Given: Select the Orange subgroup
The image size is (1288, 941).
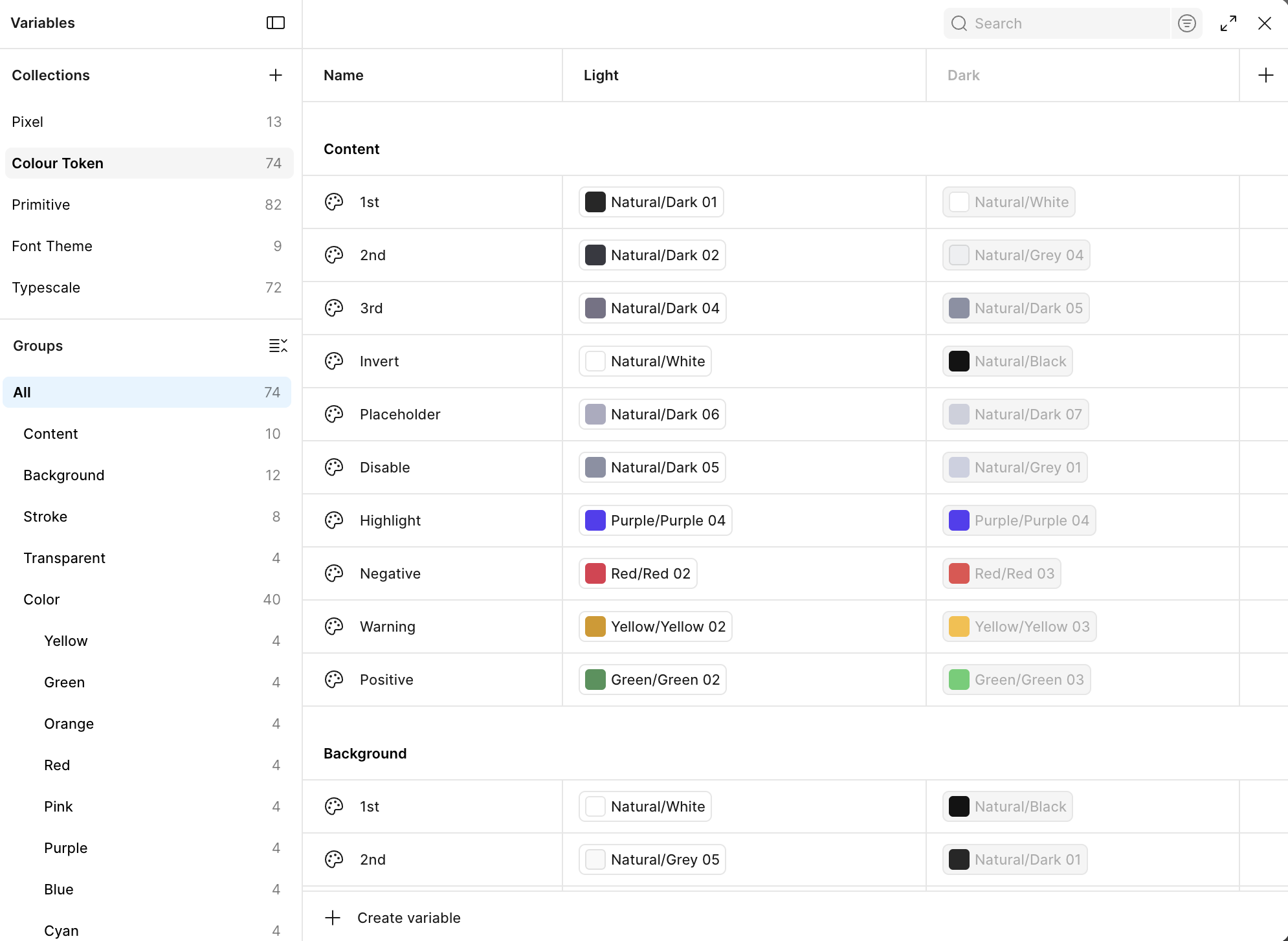Looking at the screenshot, I should point(147,724).
